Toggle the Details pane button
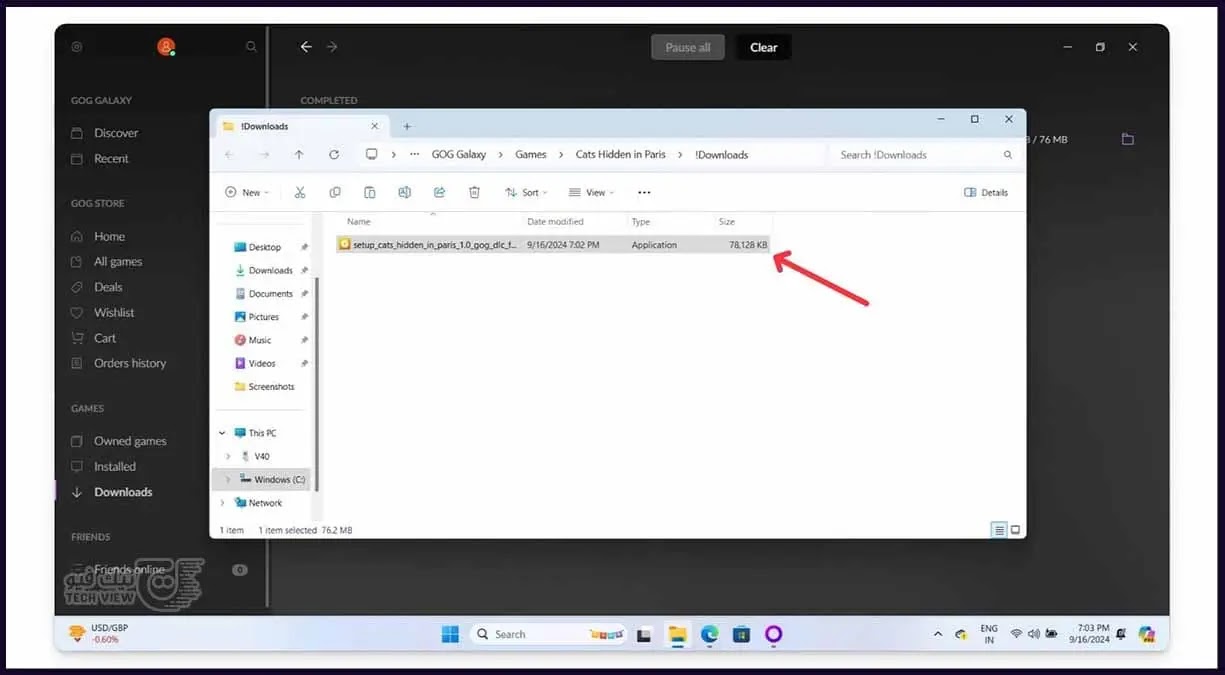 click(986, 192)
